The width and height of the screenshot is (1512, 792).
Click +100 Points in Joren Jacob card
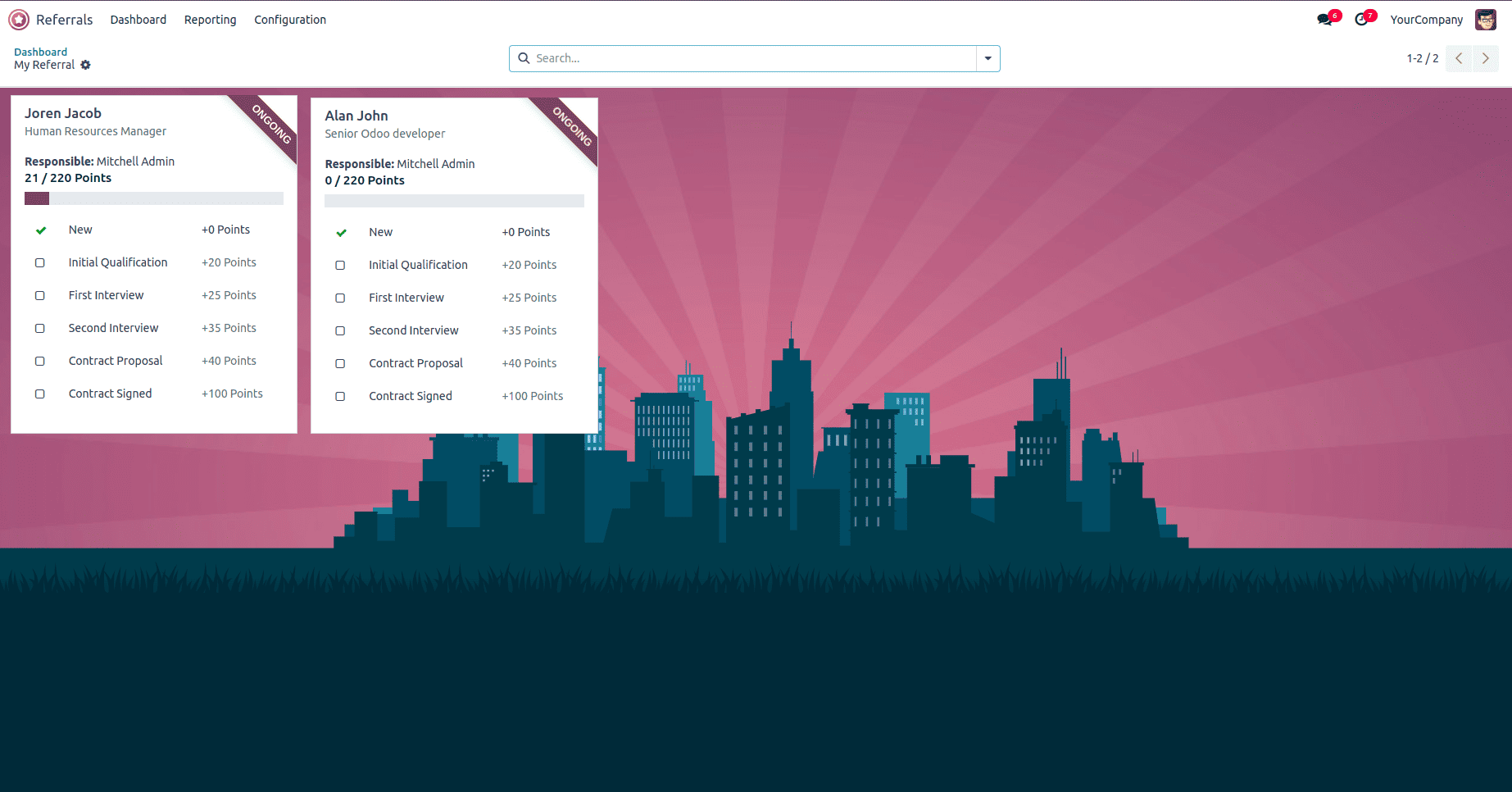click(232, 394)
